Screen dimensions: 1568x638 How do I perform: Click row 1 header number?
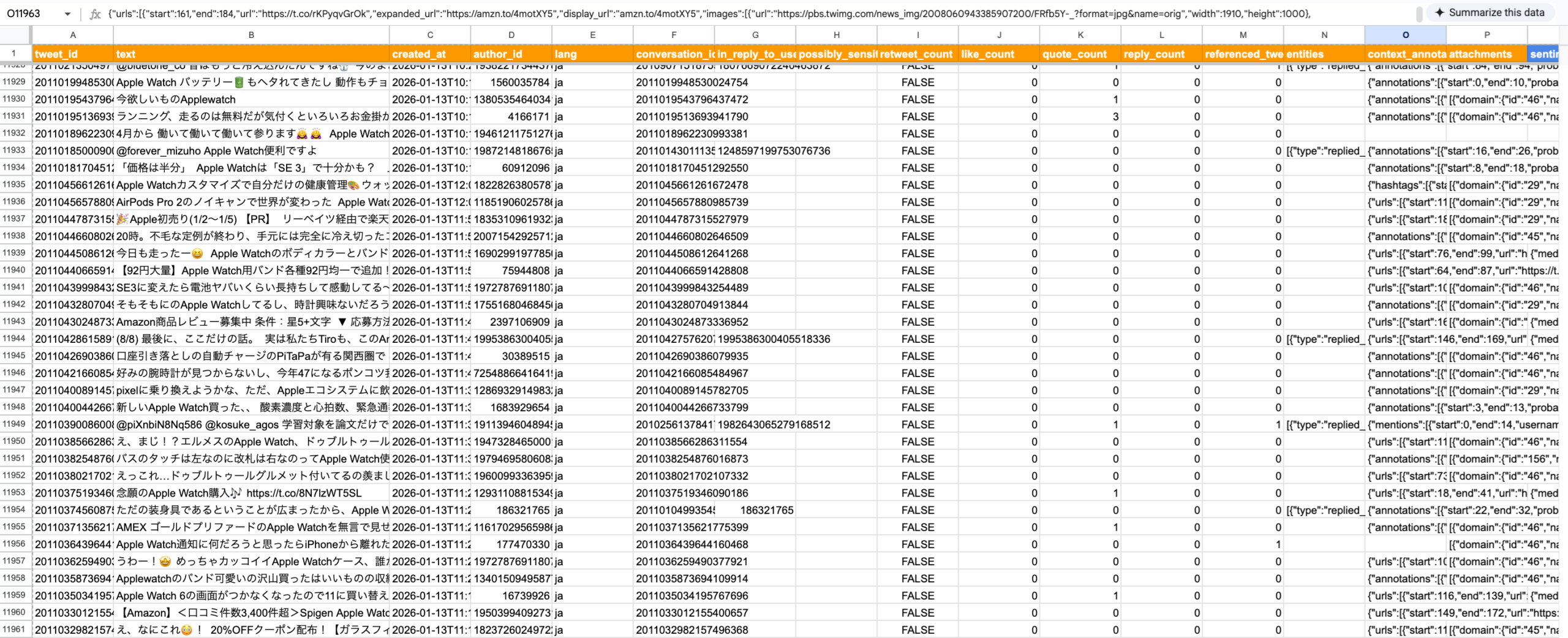point(15,54)
